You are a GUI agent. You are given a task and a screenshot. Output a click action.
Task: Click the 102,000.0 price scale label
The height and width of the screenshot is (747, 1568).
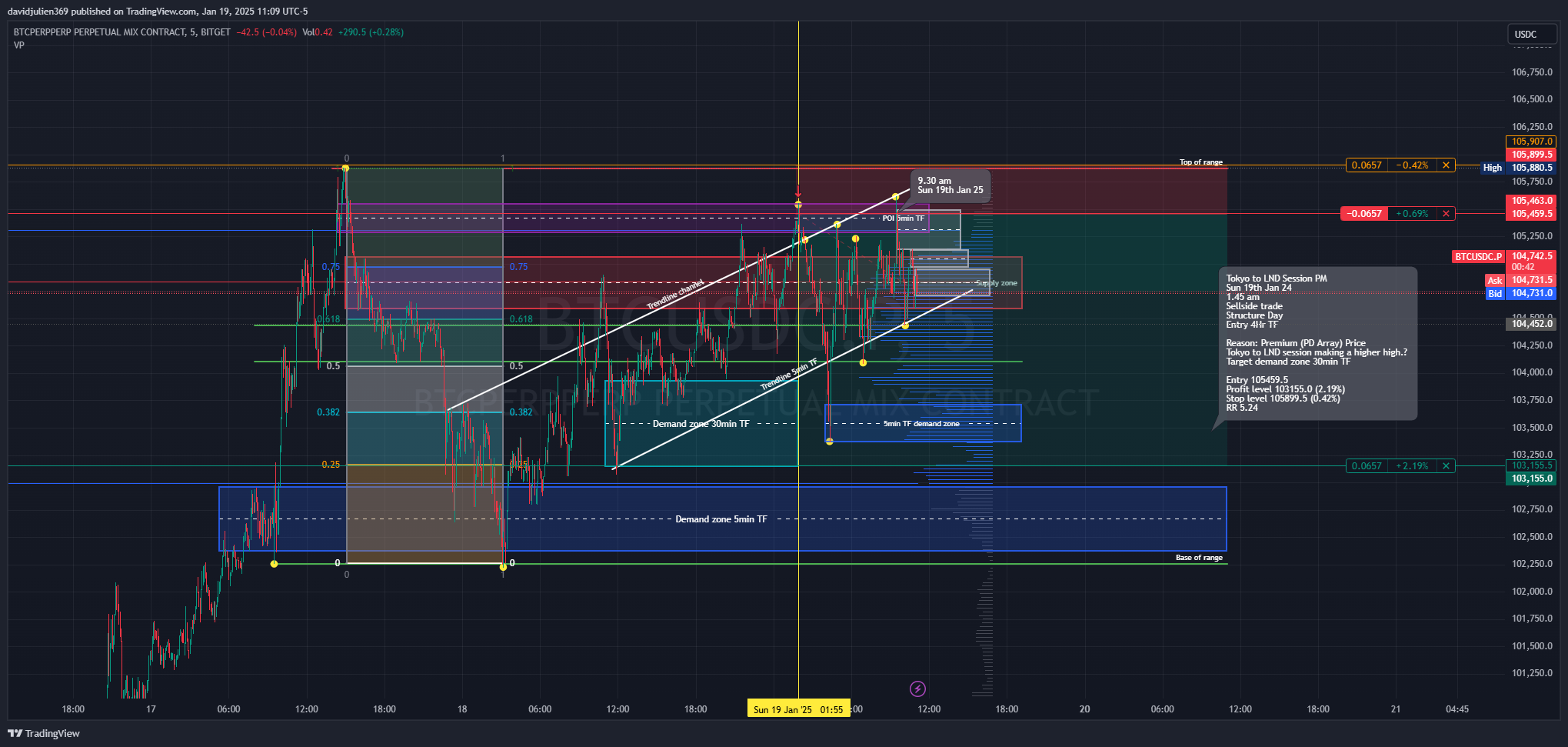[1532, 592]
